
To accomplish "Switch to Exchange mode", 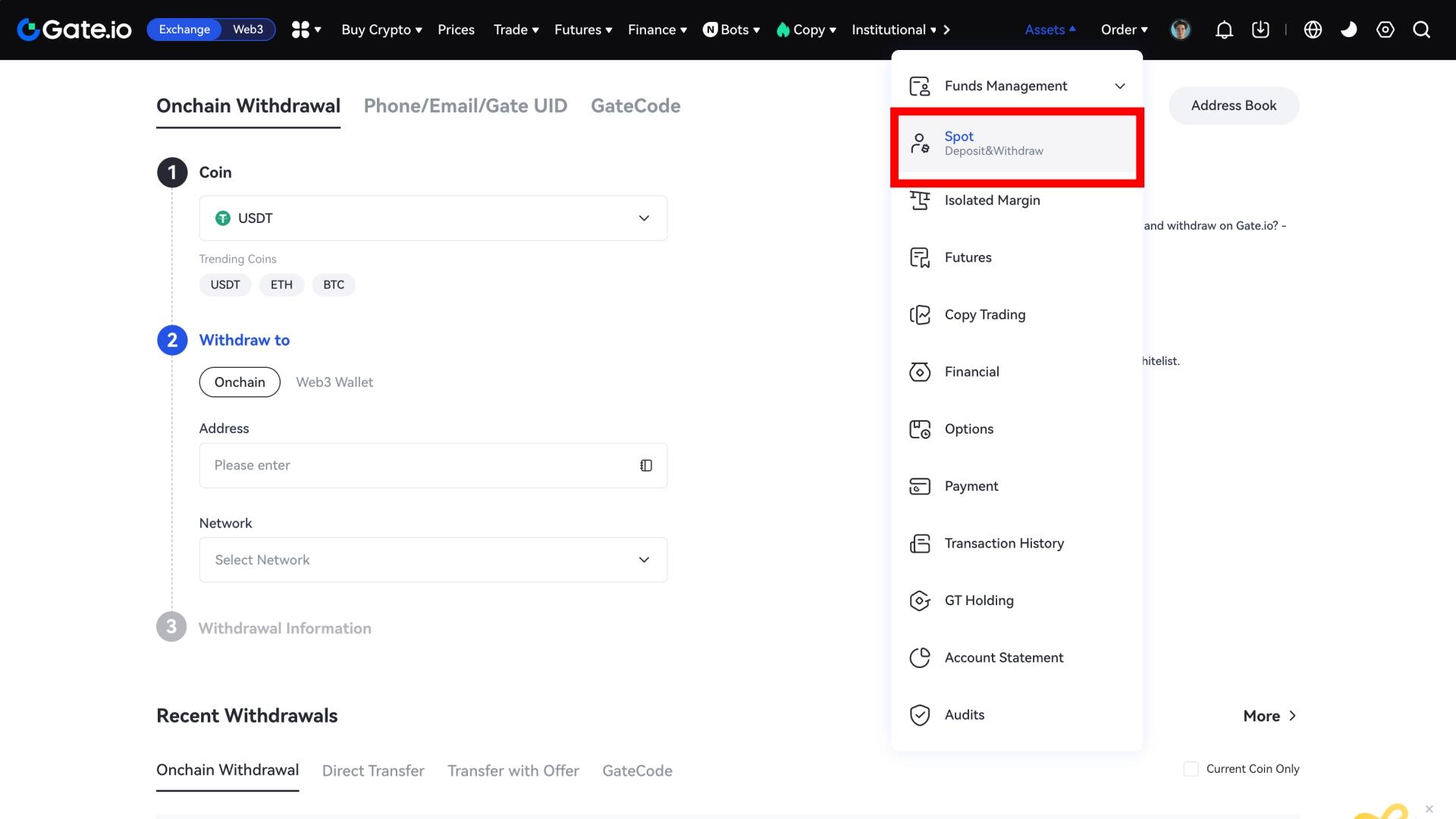I will (184, 30).
